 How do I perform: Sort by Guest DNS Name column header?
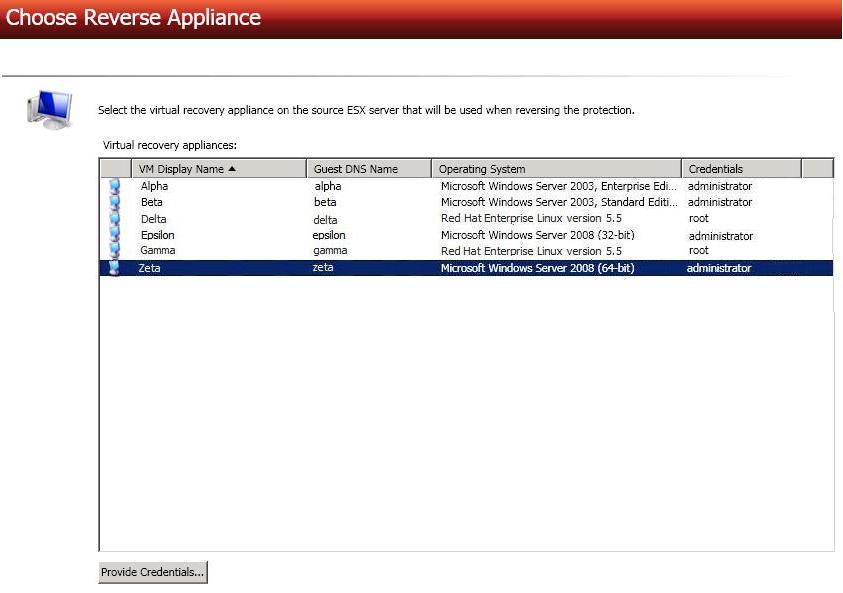click(x=369, y=169)
